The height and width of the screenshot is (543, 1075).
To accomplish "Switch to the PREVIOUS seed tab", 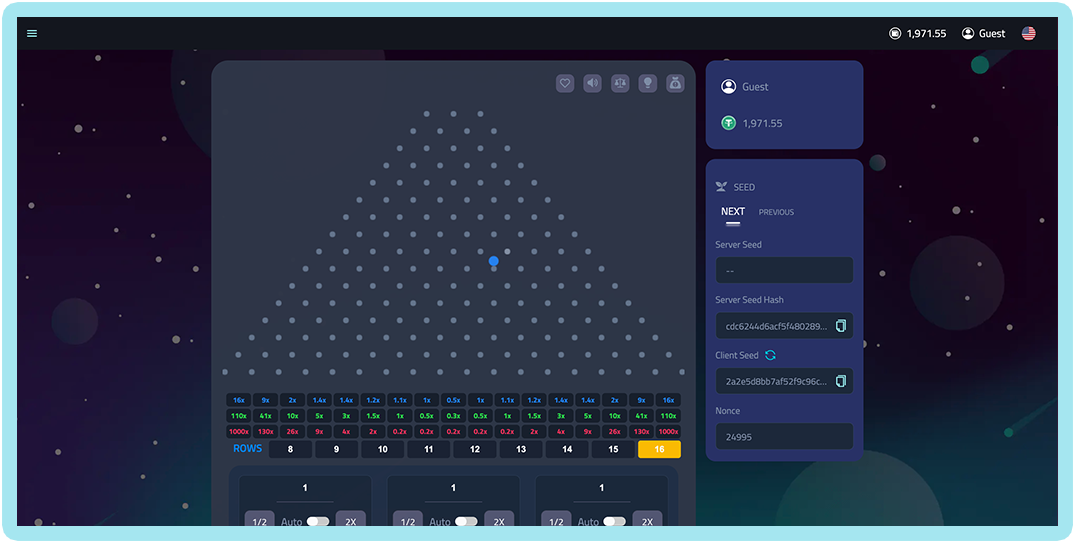I will pyautogui.click(x=776, y=213).
